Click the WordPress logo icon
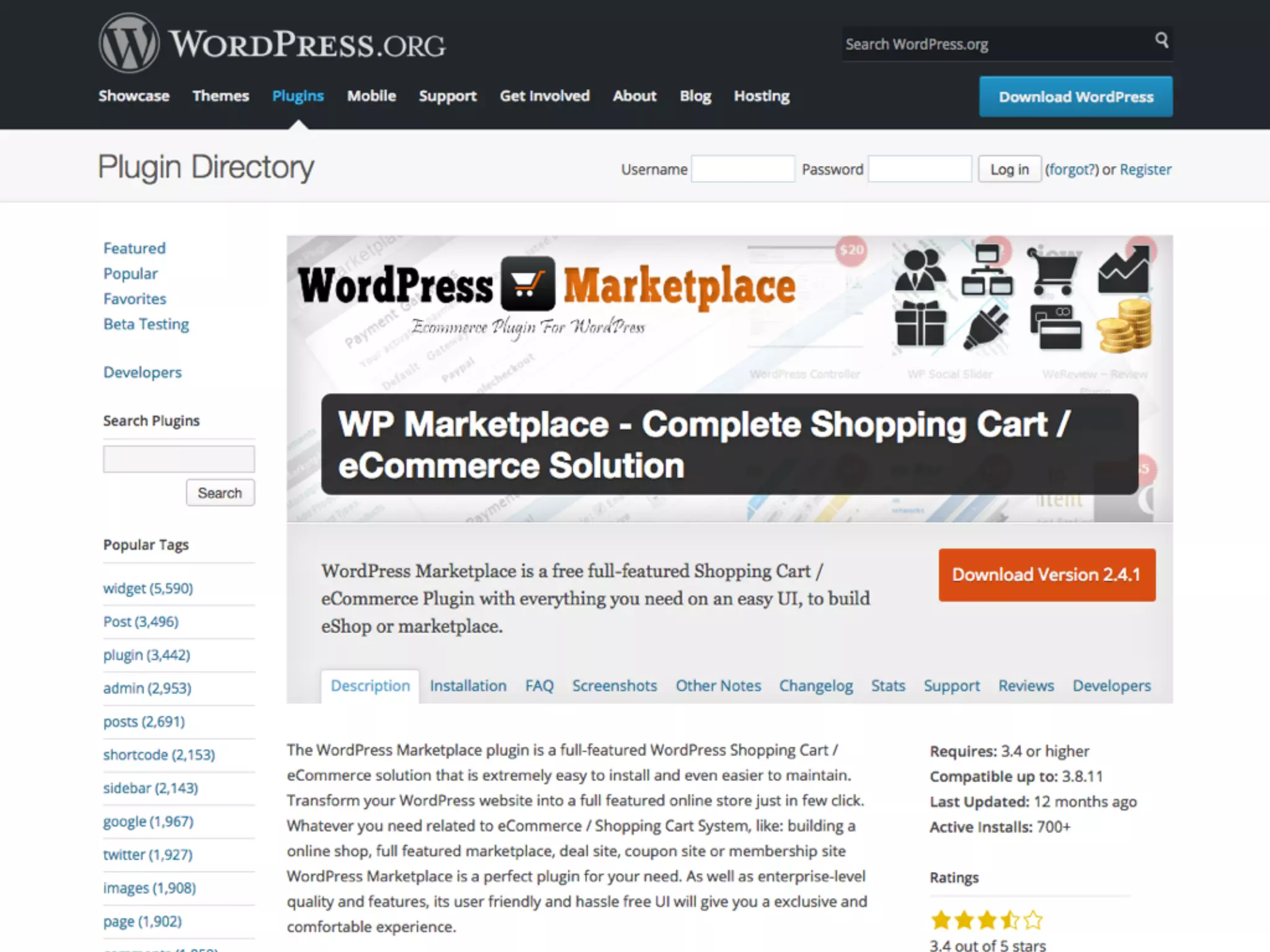 [129, 43]
